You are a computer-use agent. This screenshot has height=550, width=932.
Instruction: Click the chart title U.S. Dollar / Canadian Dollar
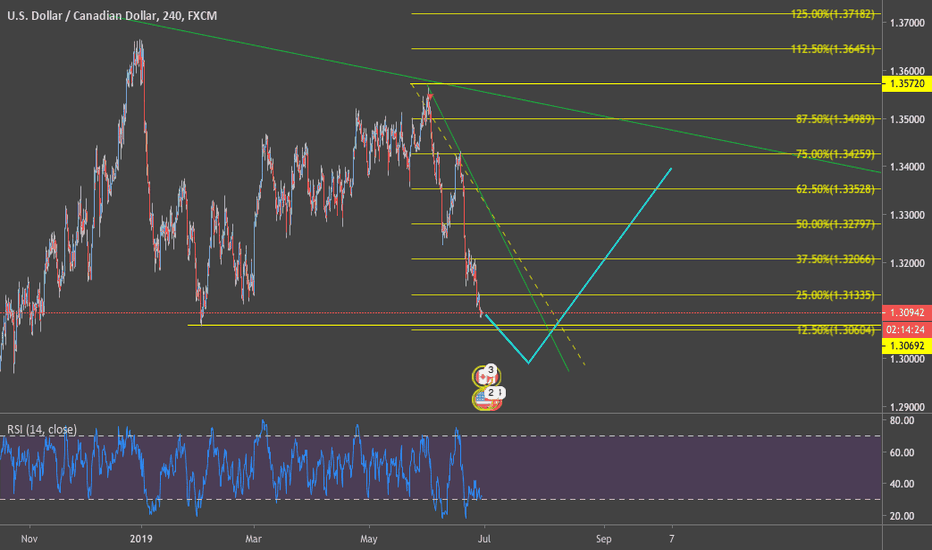pos(83,15)
